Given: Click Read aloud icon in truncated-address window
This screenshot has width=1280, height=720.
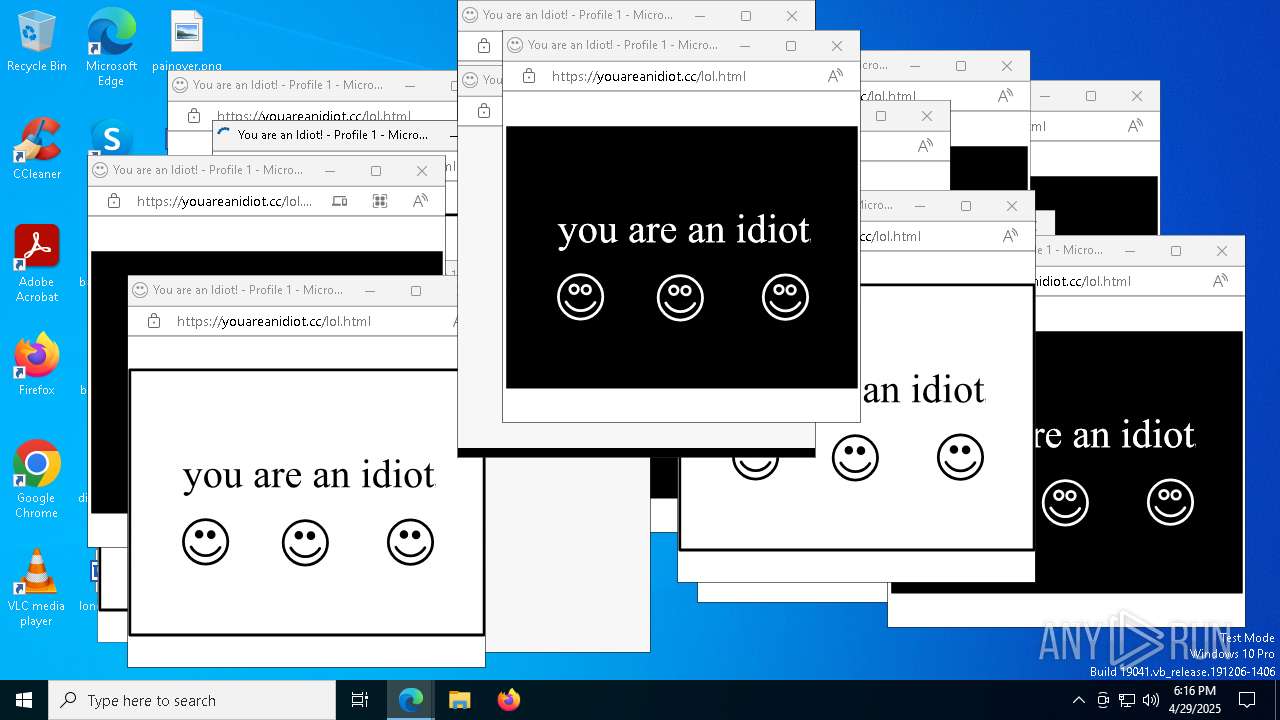Looking at the screenshot, I should 420,201.
